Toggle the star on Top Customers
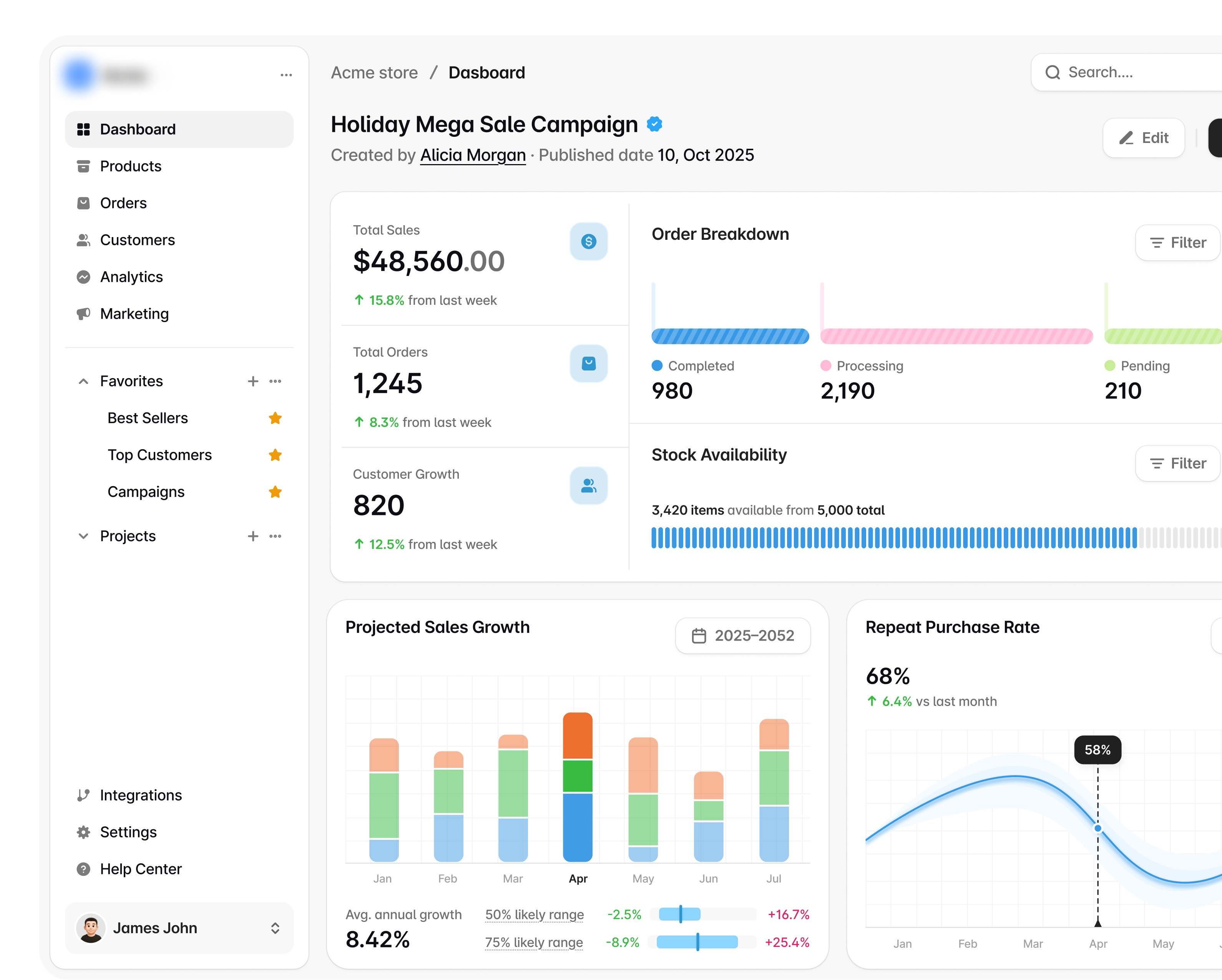Image resolution: width=1222 pixels, height=980 pixels. [x=276, y=455]
